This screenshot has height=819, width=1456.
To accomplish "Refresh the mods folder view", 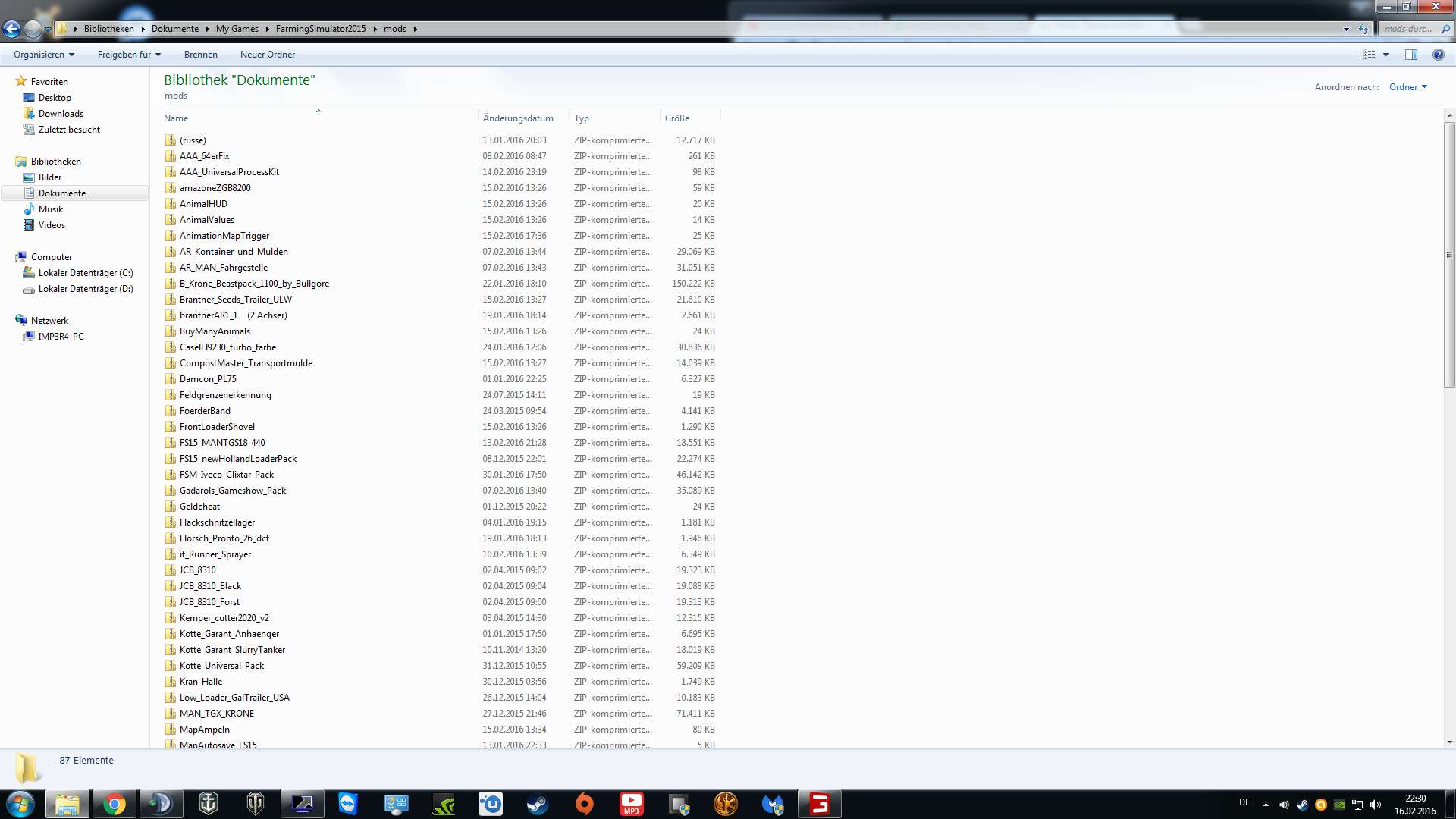I will (1363, 29).
